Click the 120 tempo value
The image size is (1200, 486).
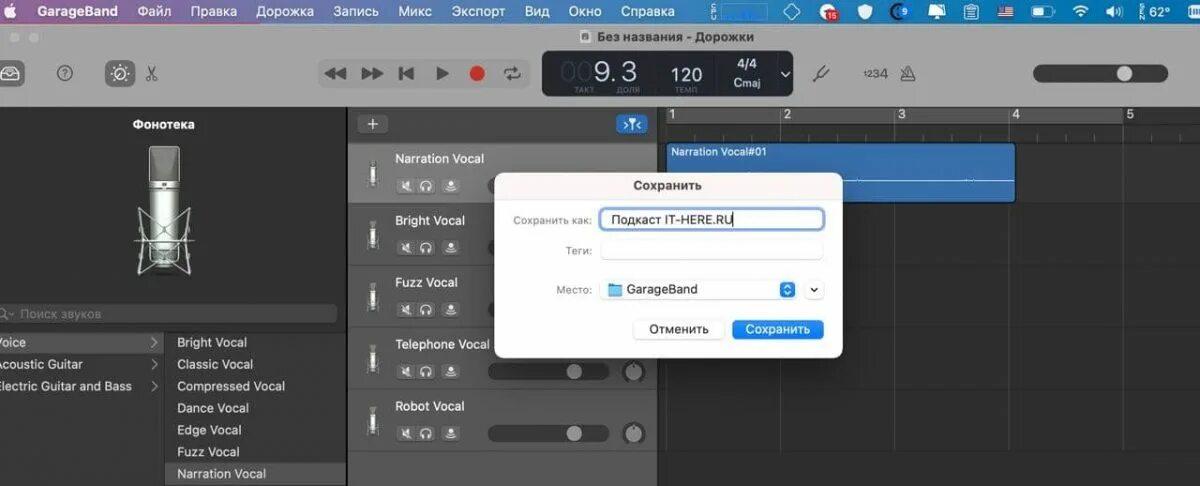pyautogui.click(x=686, y=74)
